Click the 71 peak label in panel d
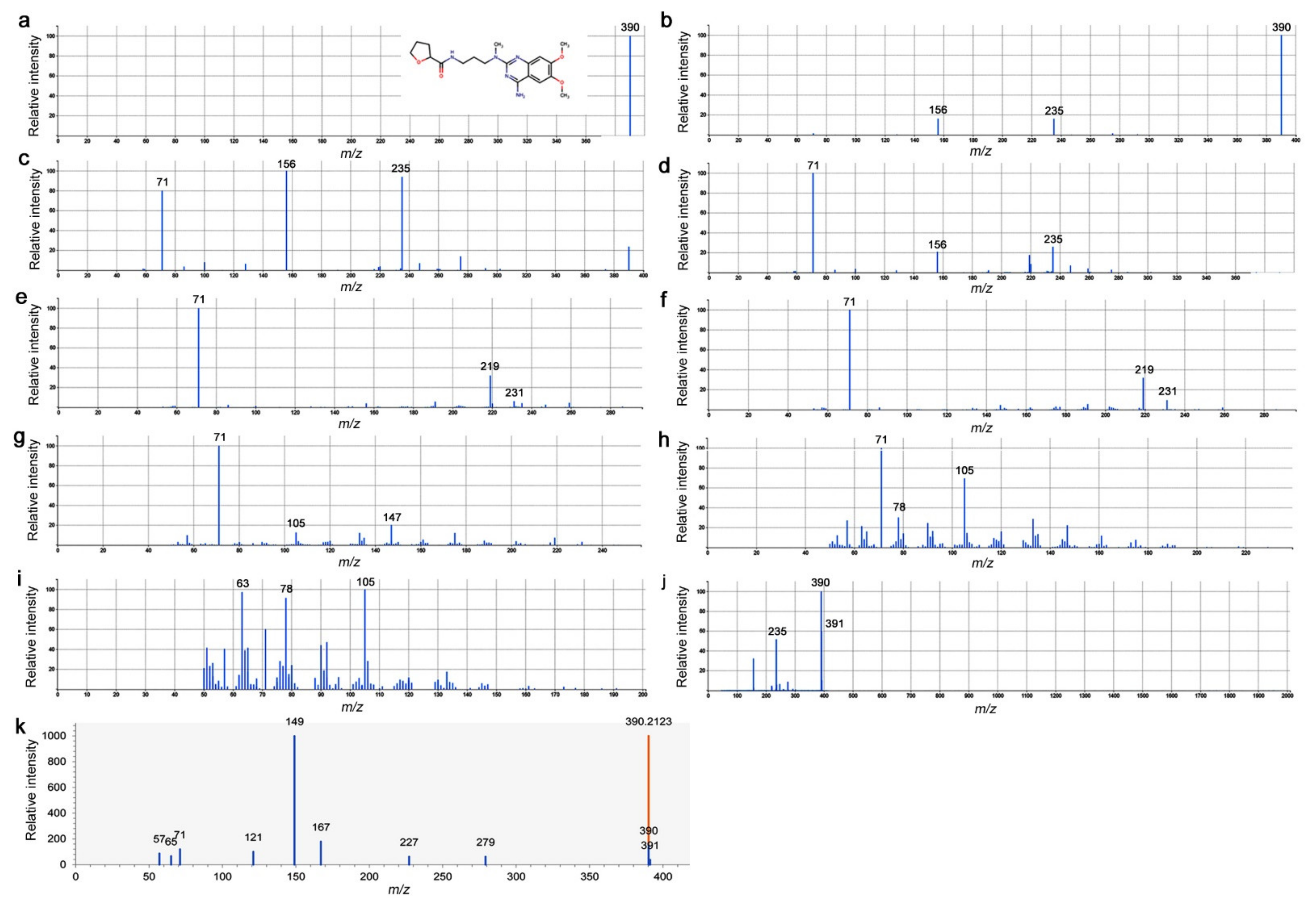This screenshot has height=907, width=1316. click(x=813, y=165)
